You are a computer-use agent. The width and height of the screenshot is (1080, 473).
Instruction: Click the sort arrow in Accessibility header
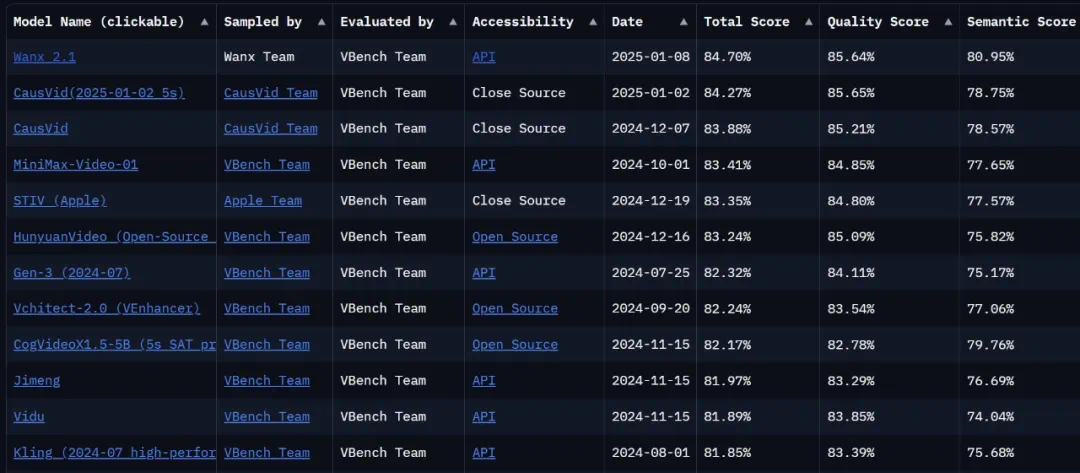pyautogui.click(x=592, y=21)
